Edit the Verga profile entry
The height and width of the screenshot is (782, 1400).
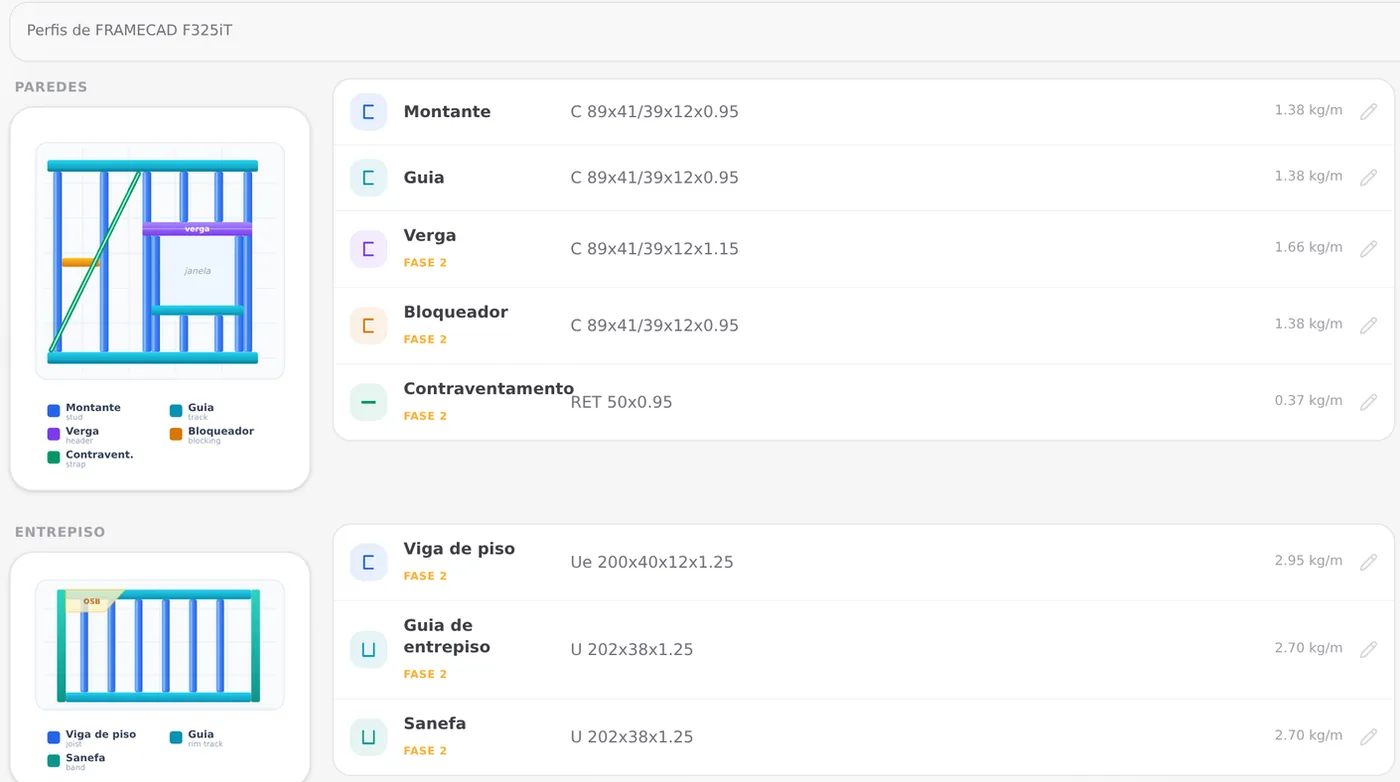click(1368, 249)
